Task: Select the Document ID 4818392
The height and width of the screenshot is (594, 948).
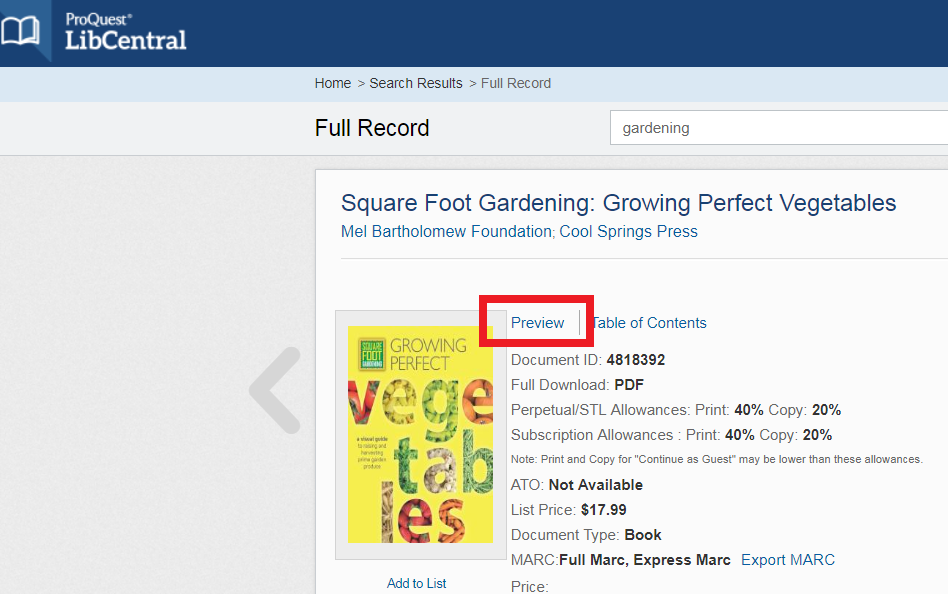Action: [634, 359]
